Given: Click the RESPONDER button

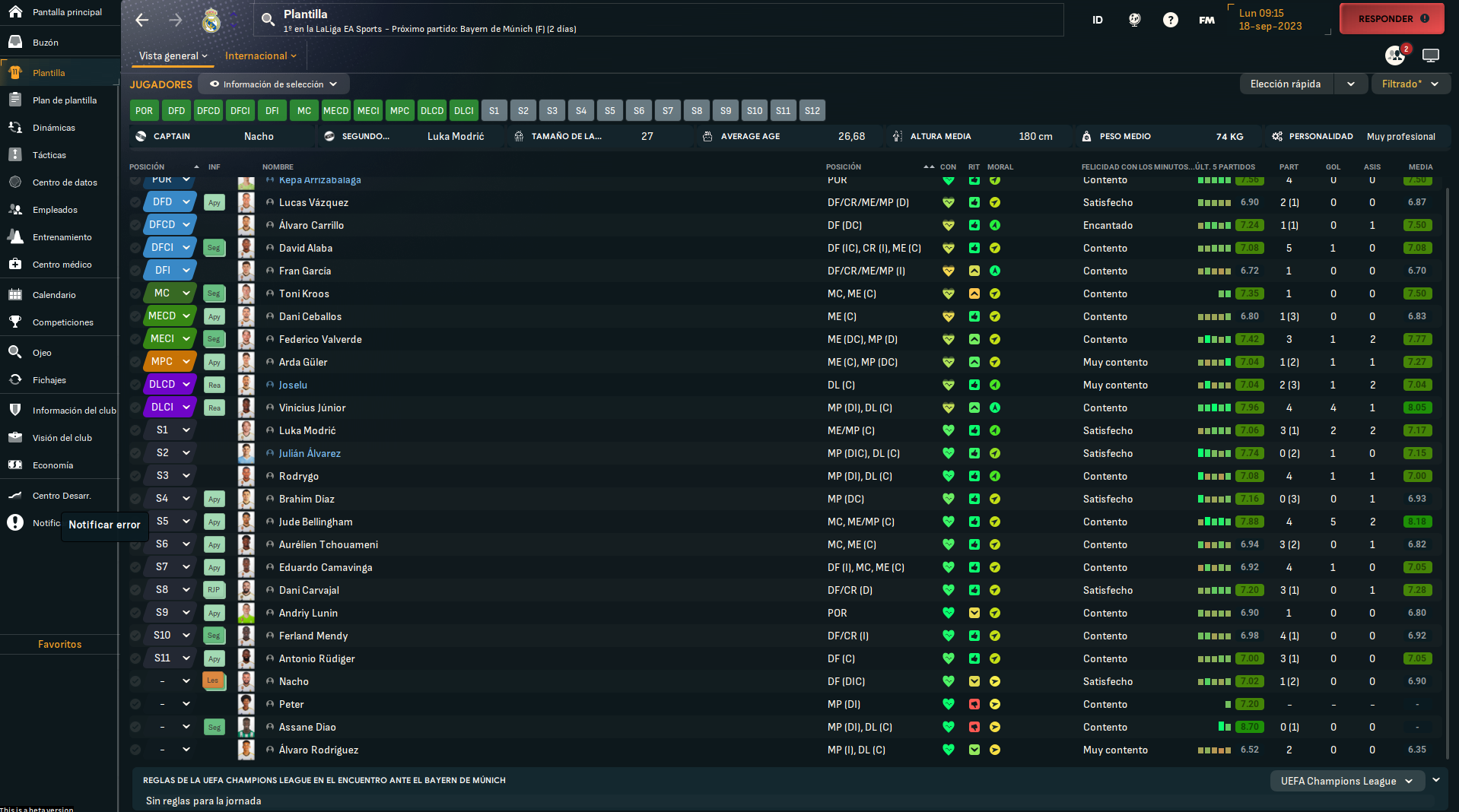Looking at the screenshot, I should point(1392,19).
